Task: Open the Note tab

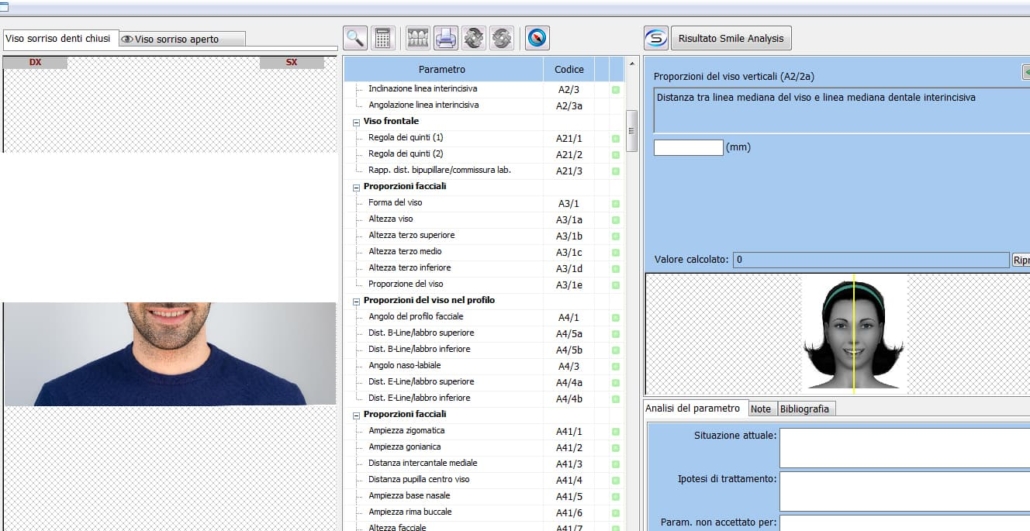Action: (x=761, y=409)
